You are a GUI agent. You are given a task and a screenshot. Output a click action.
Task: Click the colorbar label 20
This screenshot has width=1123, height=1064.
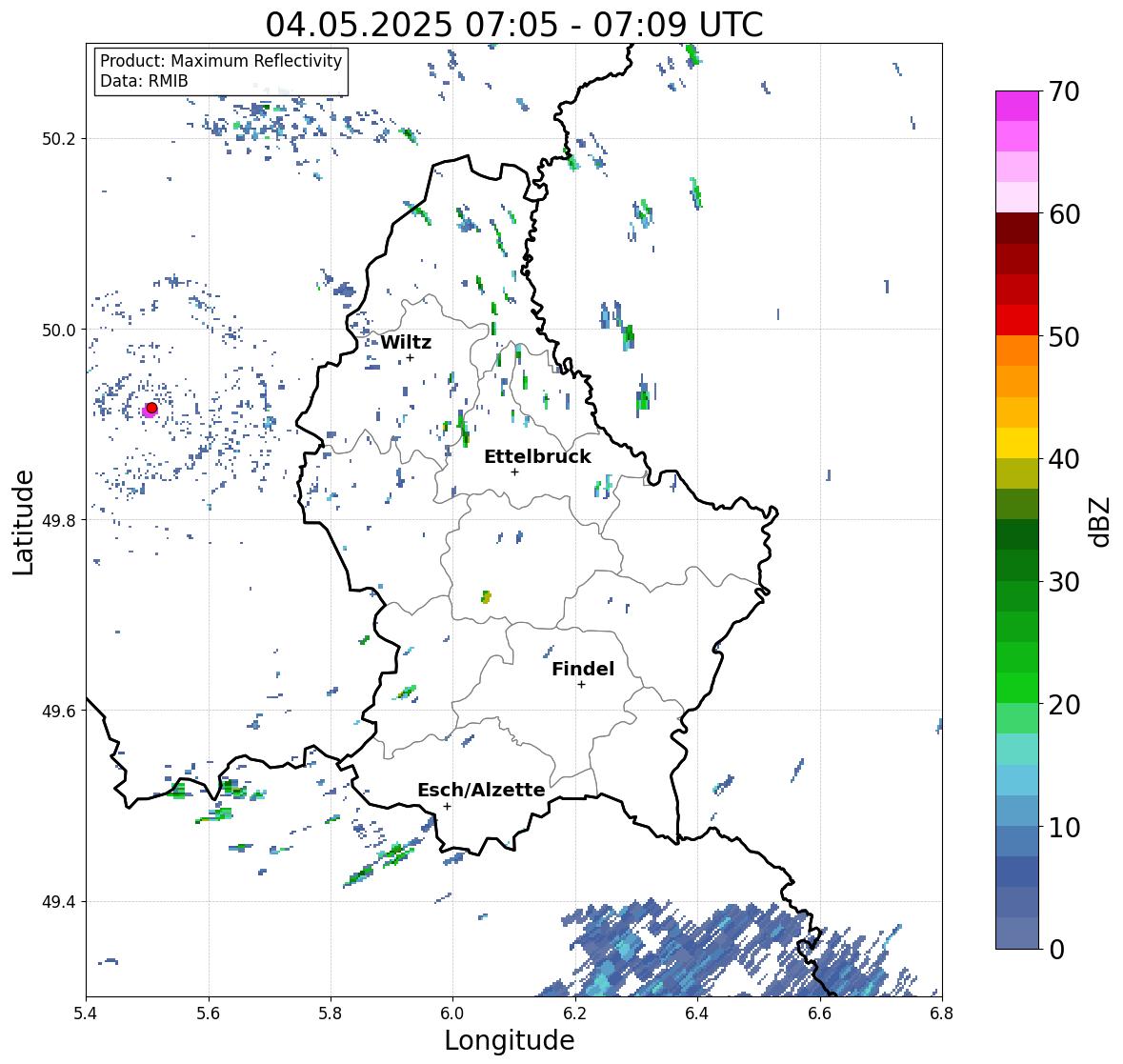1064,705
